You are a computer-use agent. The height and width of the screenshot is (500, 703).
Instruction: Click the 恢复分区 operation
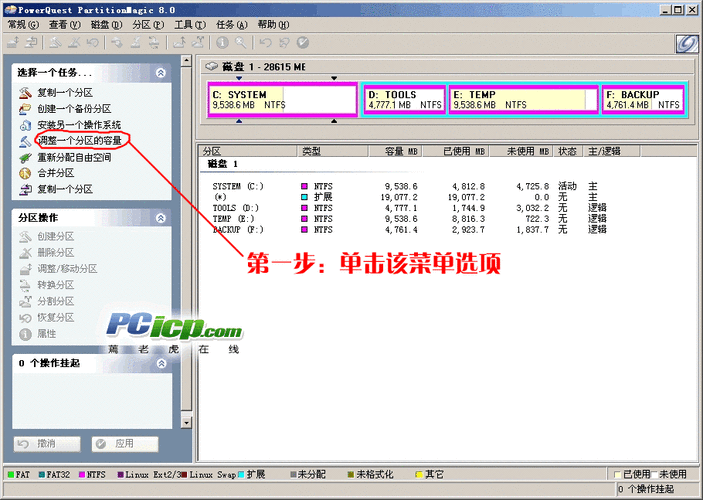click(x=56, y=317)
